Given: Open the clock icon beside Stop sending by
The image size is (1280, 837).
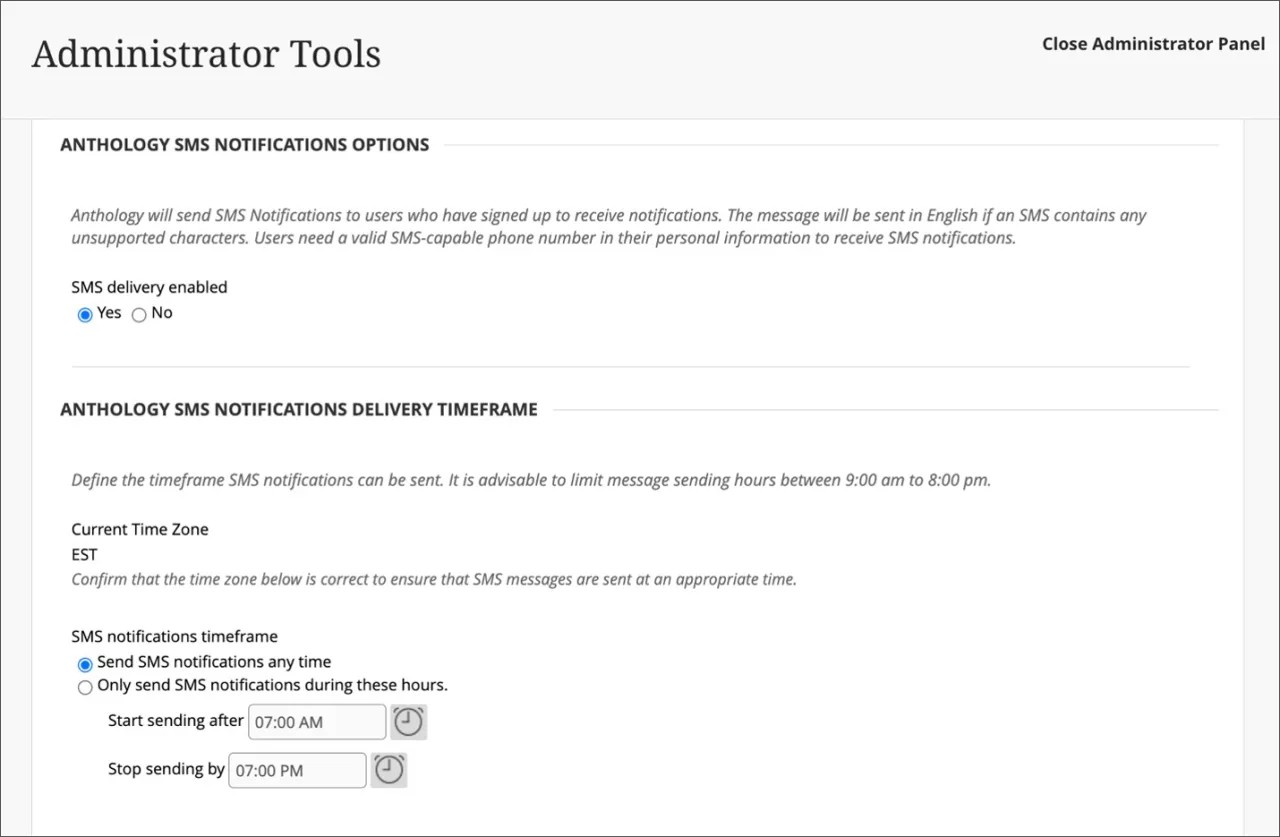Looking at the screenshot, I should click(389, 769).
